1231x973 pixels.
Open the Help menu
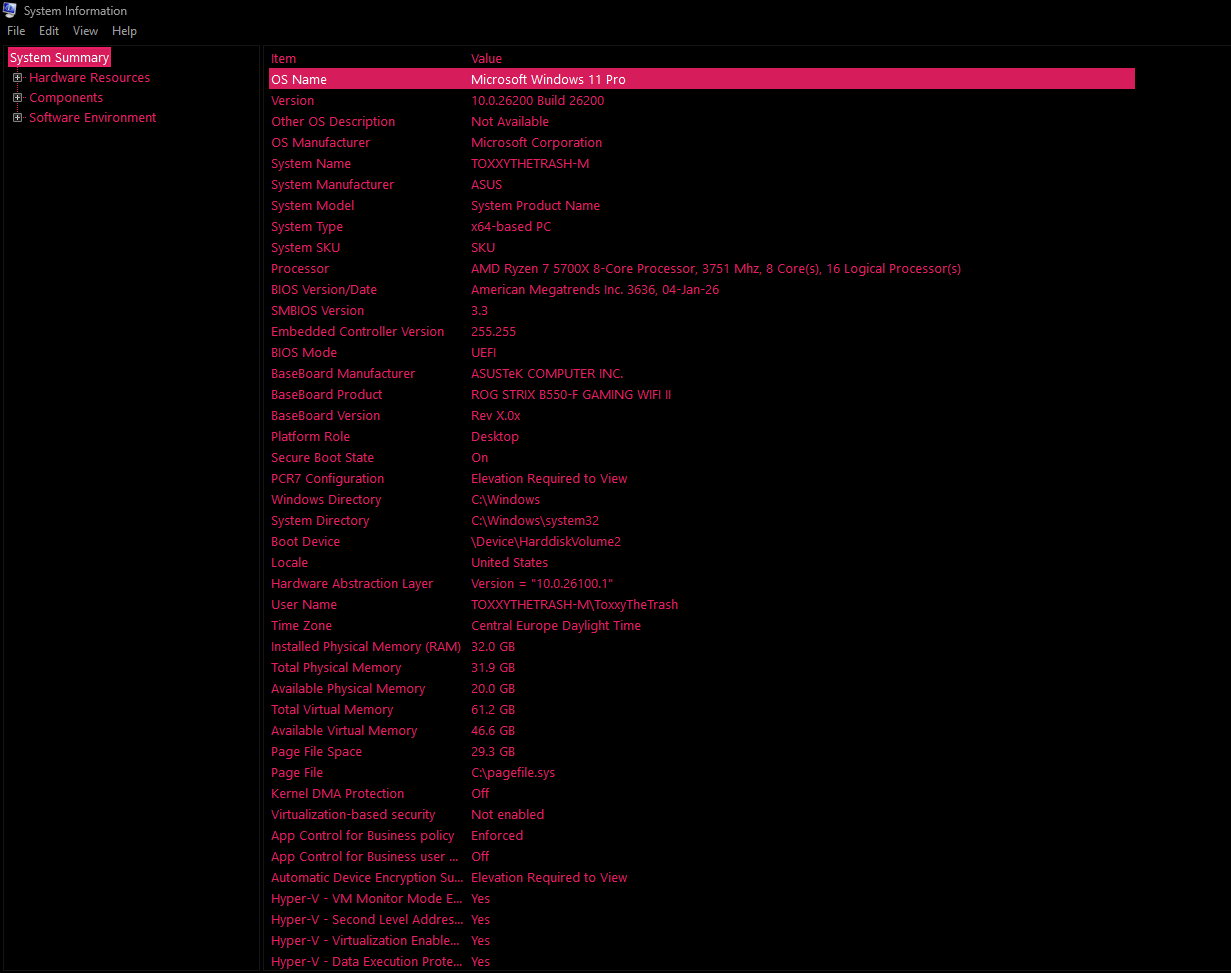click(x=124, y=31)
